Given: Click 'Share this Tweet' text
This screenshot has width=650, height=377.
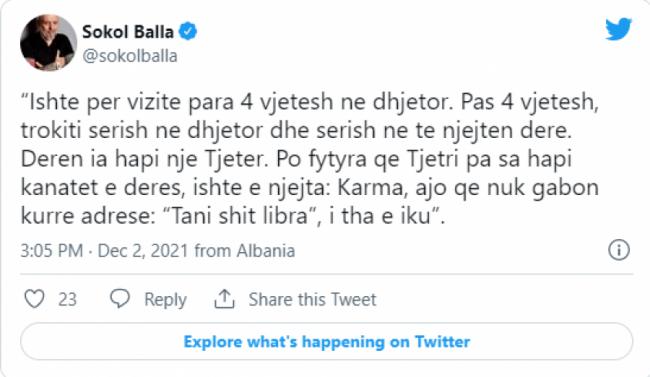Looking at the screenshot, I should pos(312,299).
